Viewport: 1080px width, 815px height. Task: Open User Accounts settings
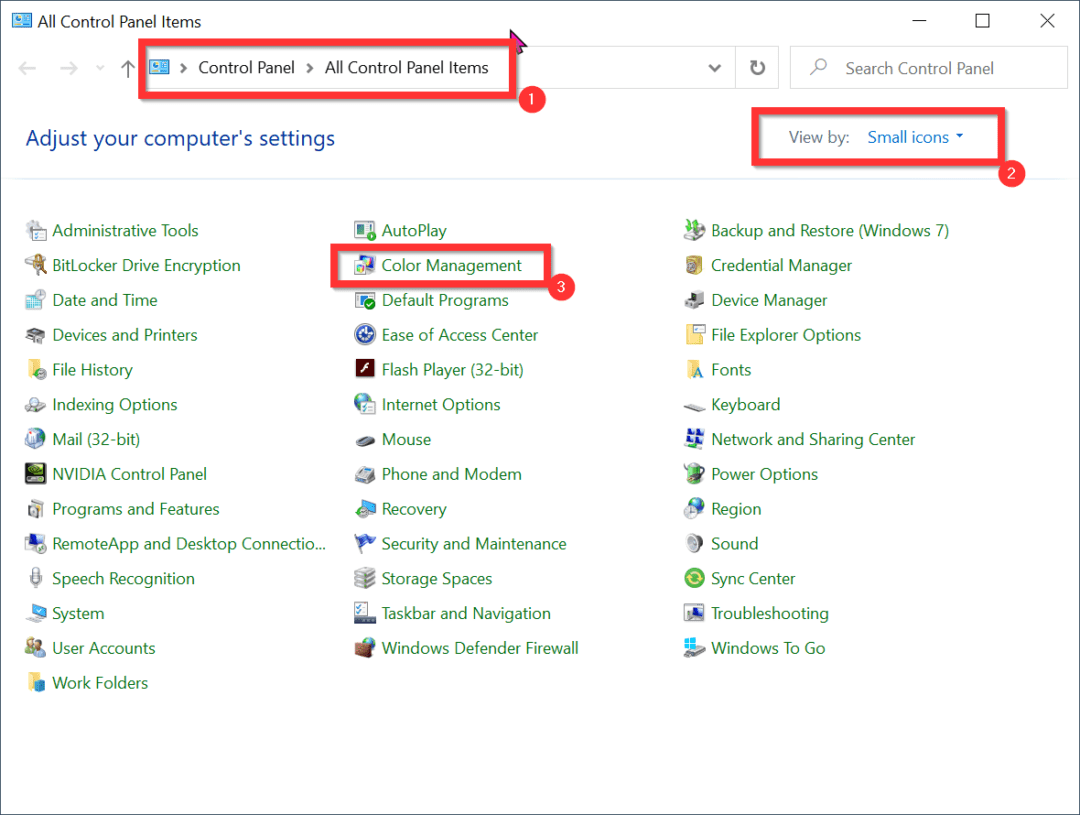pos(103,647)
